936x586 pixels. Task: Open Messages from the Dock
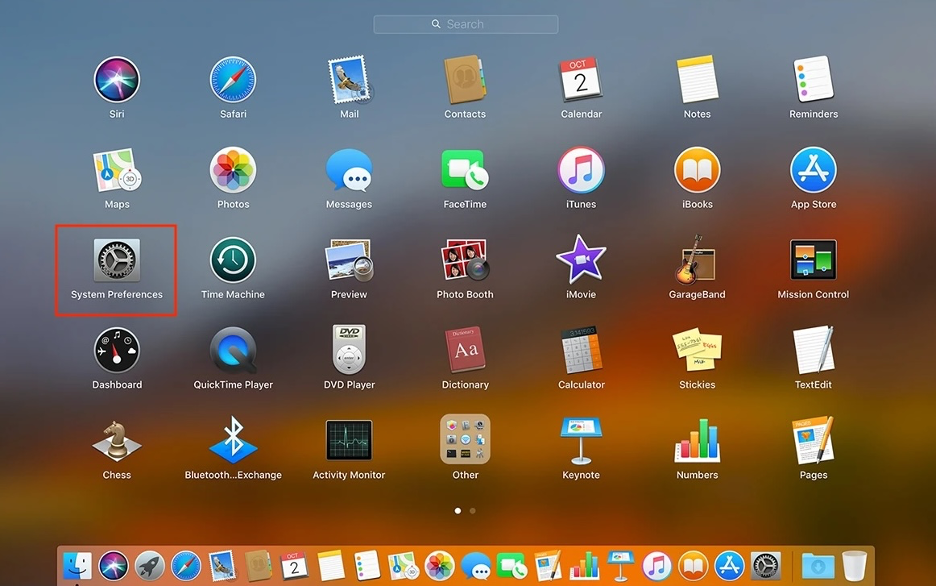click(476, 566)
